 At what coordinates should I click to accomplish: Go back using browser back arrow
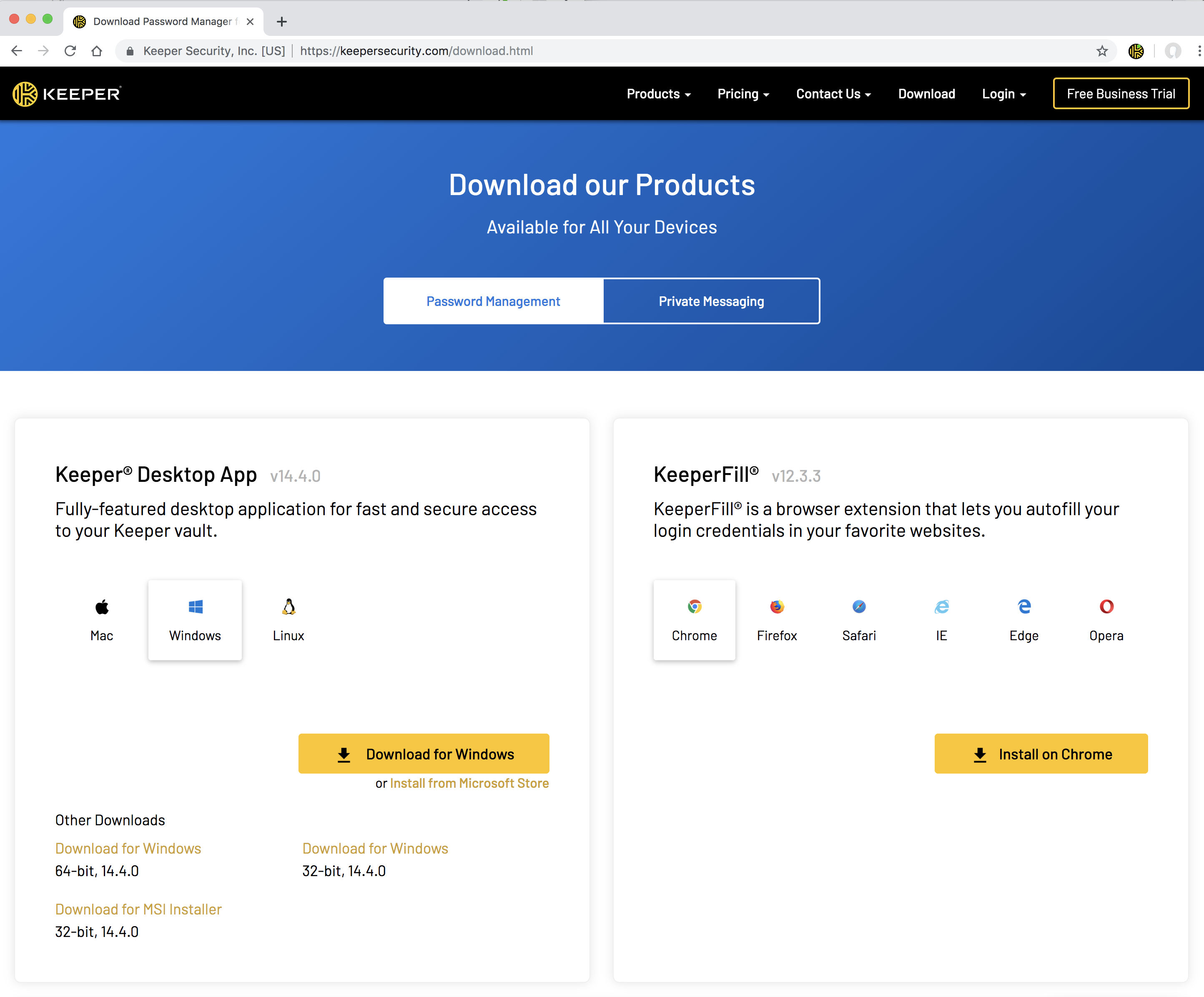(17, 51)
